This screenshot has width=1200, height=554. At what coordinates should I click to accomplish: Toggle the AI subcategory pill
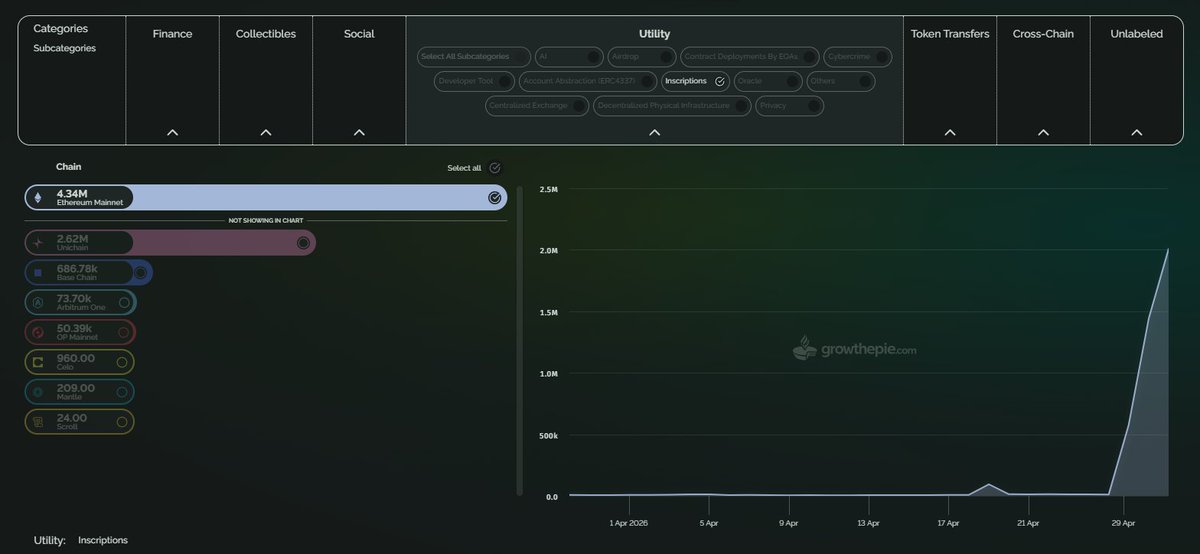570,57
